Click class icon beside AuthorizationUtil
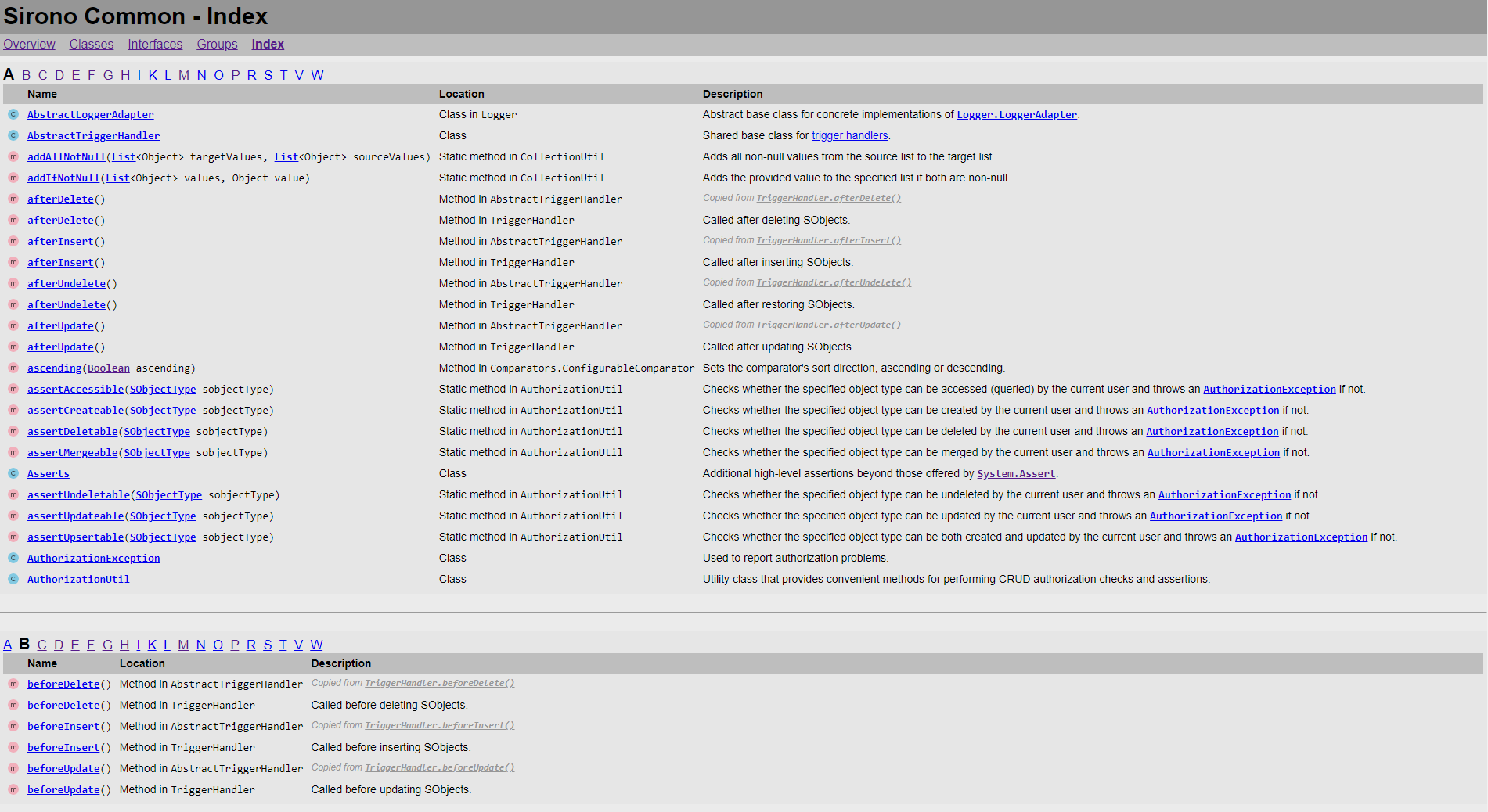The width and height of the screenshot is (1488, 812). tap(13, 579)
